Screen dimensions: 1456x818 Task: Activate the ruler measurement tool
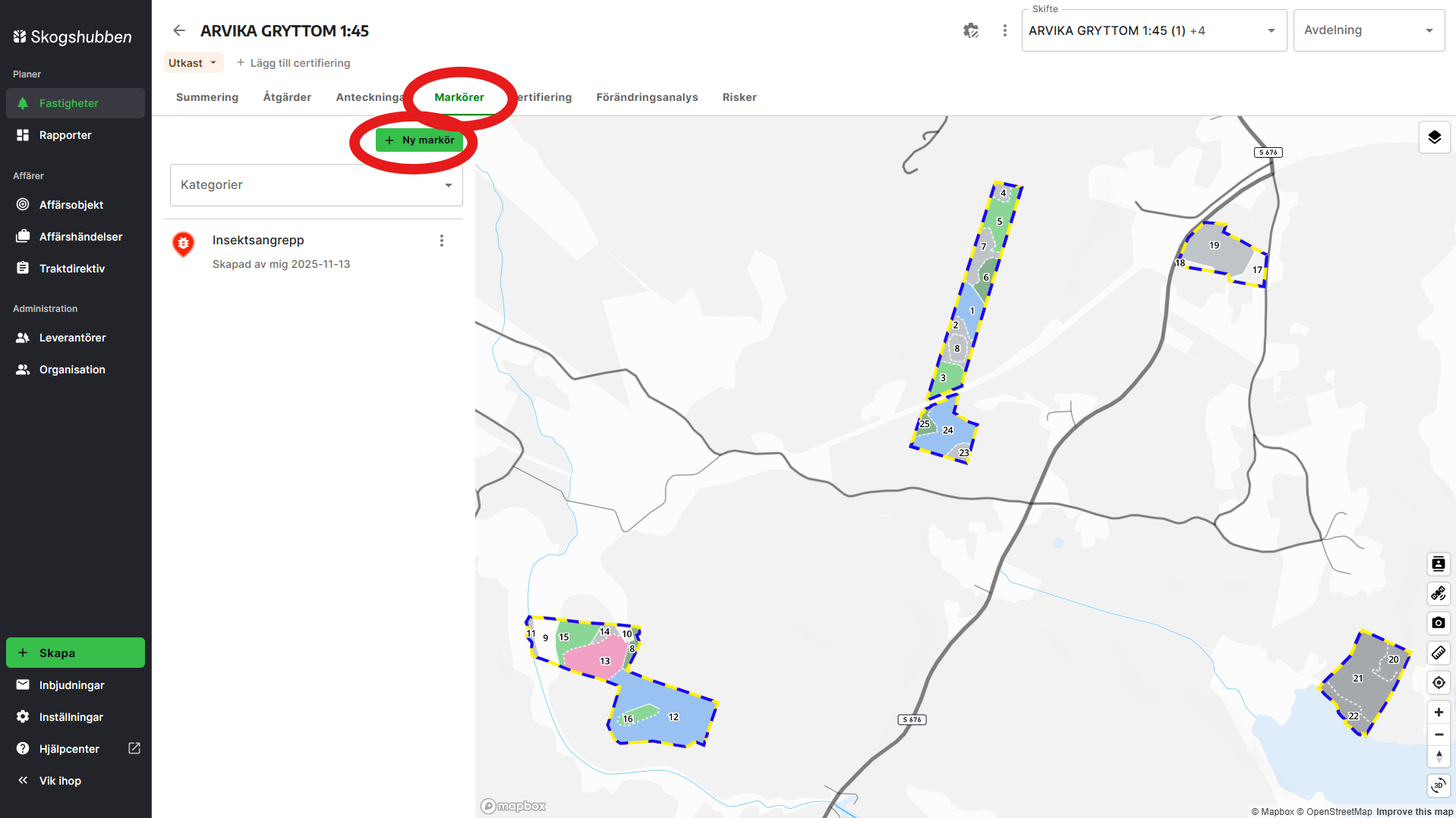(1438, 653)
